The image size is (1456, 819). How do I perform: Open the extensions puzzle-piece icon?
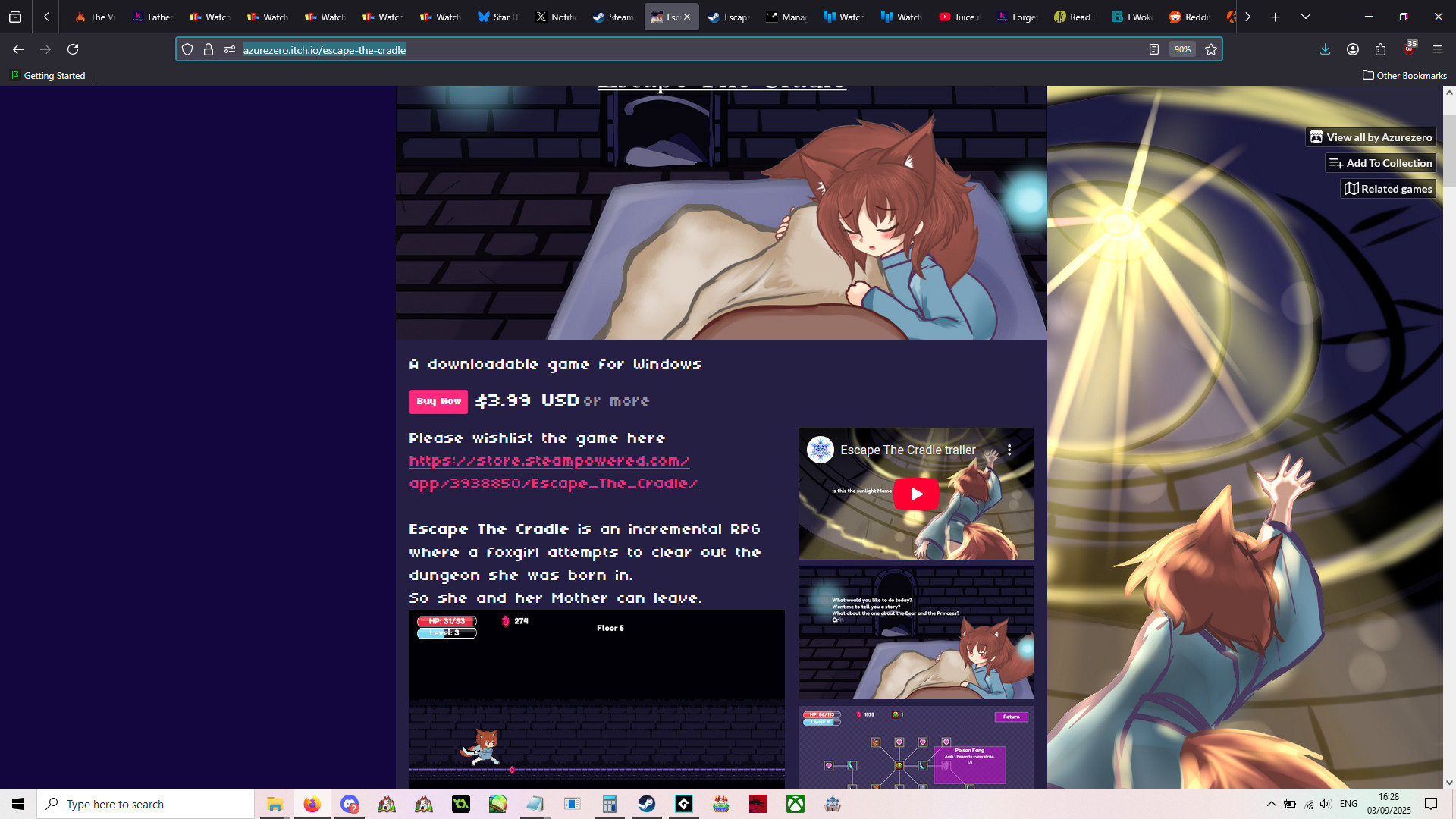tap(1380, 49)
